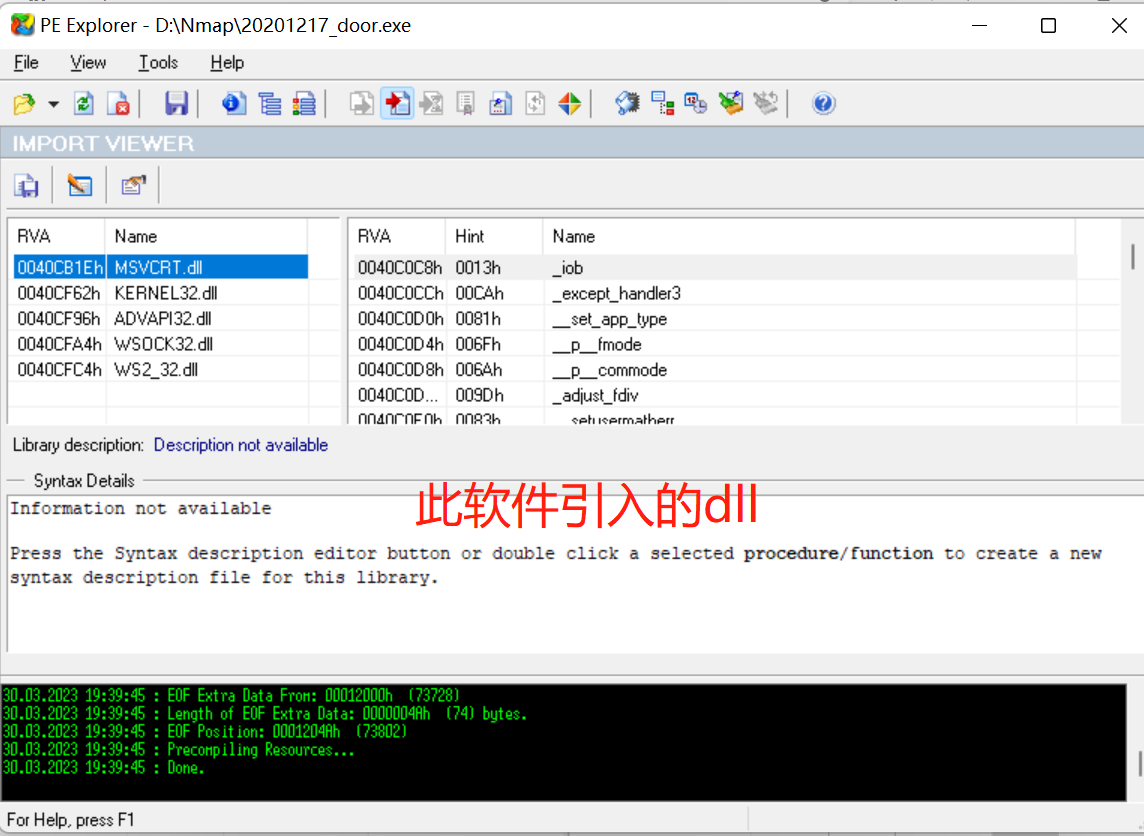The width and height of the screenshot is (1144, 836).
Task: Click the grayed-out unpacker plug-in icon
Action: [765, 104]
